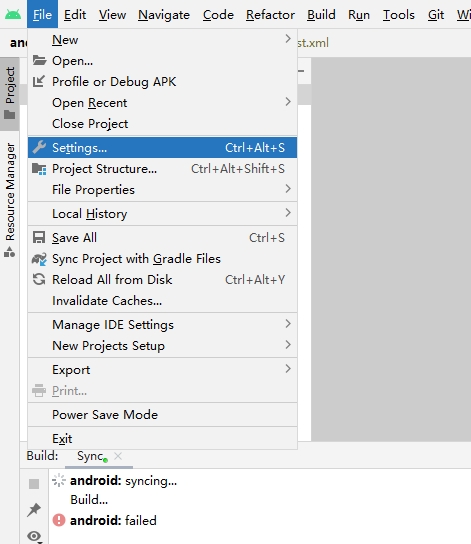Select Profile or Debug APK icon
This screenshot has height=544, width=471.
click(x=38, y=81)
